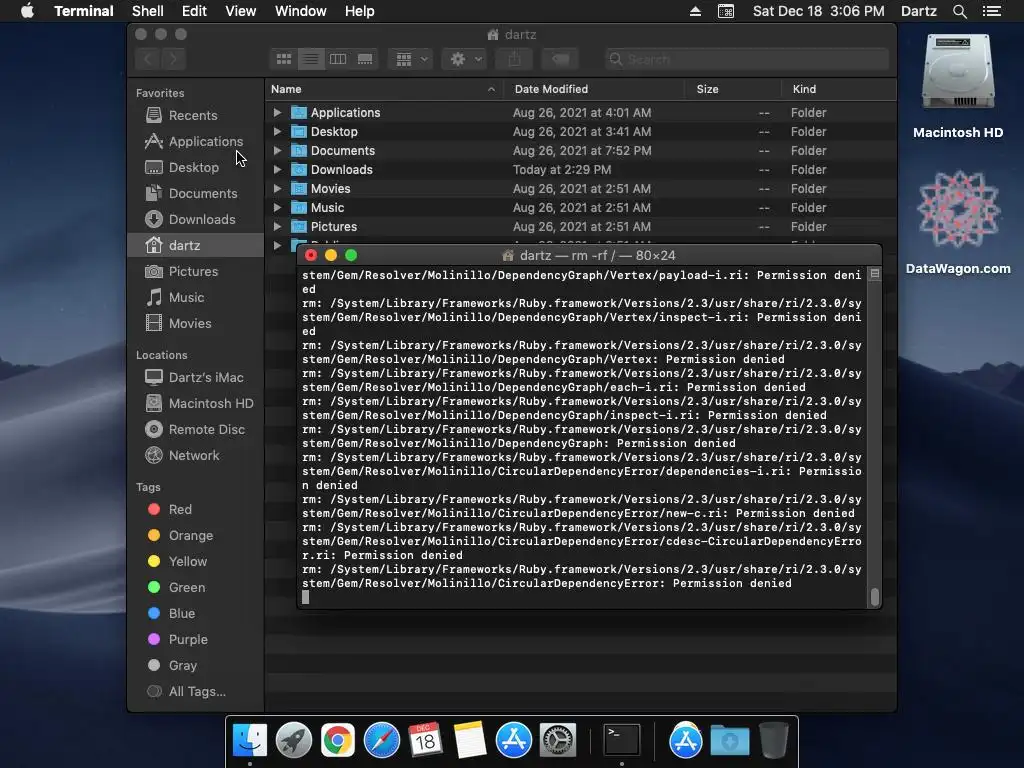The width and height of the screenshot is (1024, 768).
Task: Open App Store icon beside Notes in Dock
Action: [513, 741]
